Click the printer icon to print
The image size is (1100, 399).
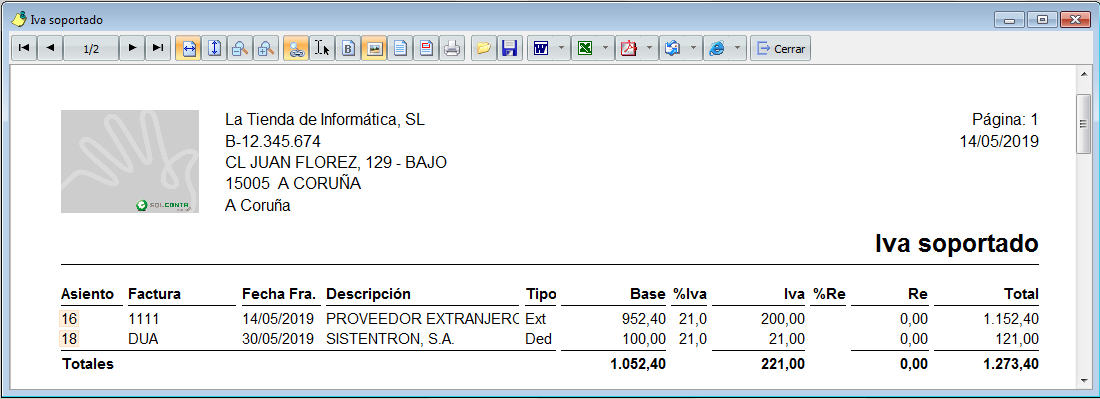[452, 48]
